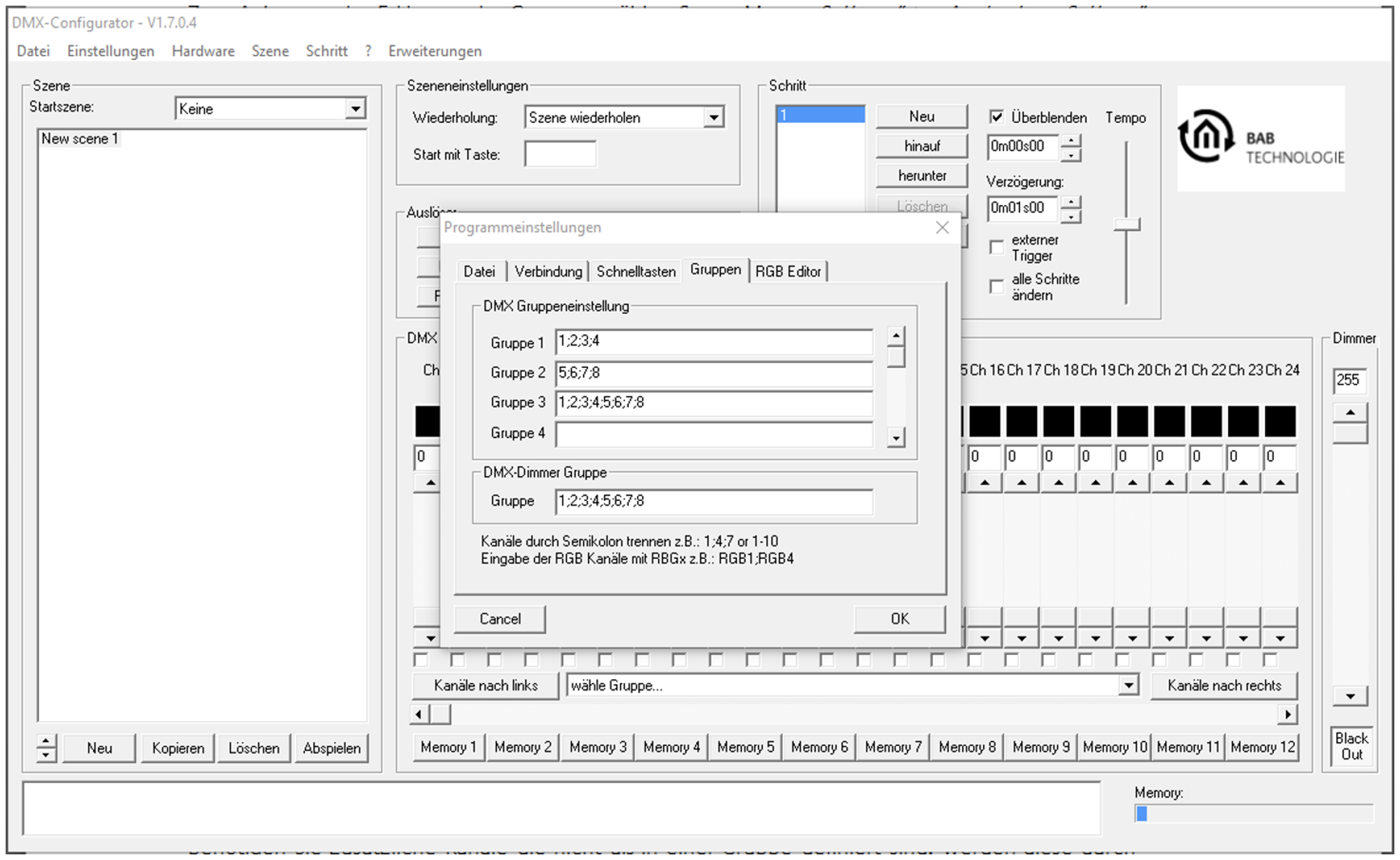Decrease Überblenden time with down spinner
Screen dimensions: 1400x860
tap(1071, 155)
